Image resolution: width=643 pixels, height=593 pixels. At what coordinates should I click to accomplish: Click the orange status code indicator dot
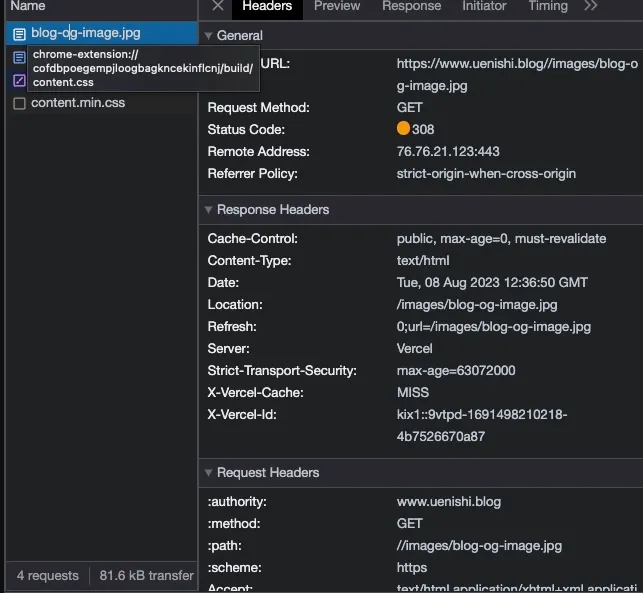(403, 129)
